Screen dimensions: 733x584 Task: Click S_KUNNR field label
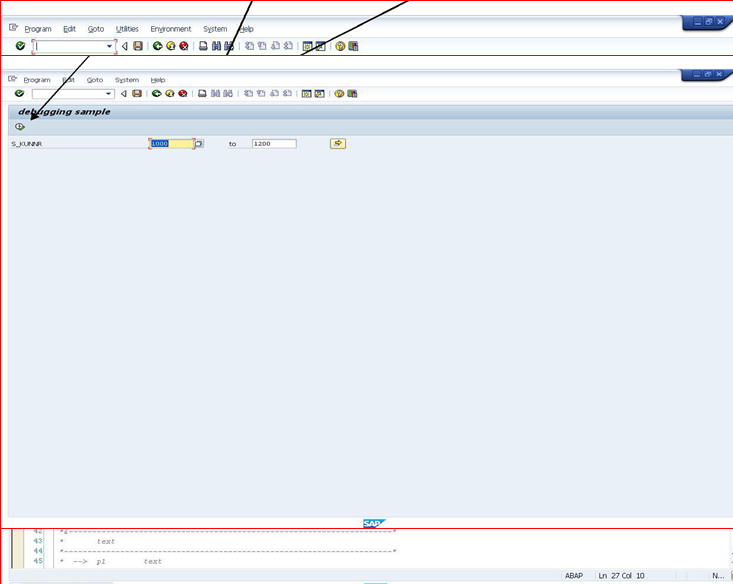click(x=27, y=144)
